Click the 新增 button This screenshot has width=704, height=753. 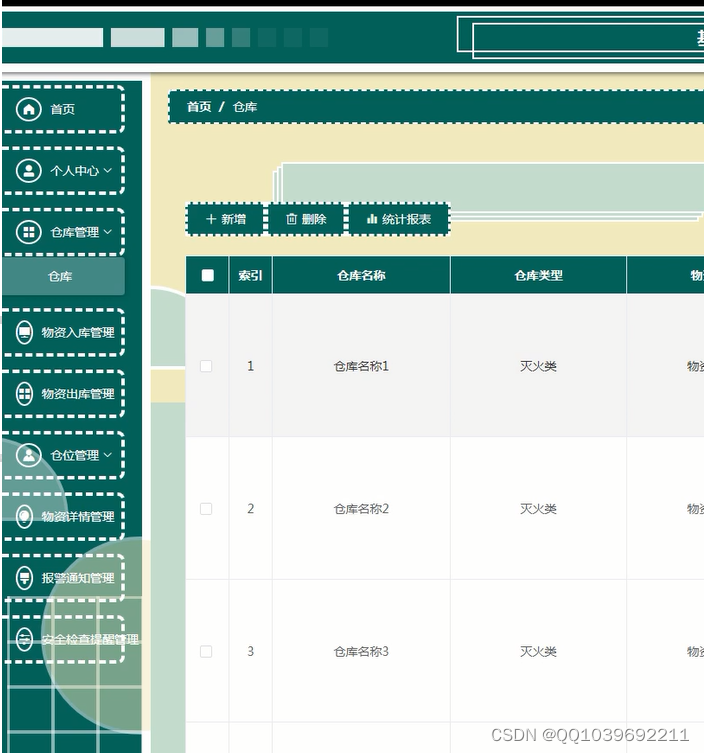226,219
